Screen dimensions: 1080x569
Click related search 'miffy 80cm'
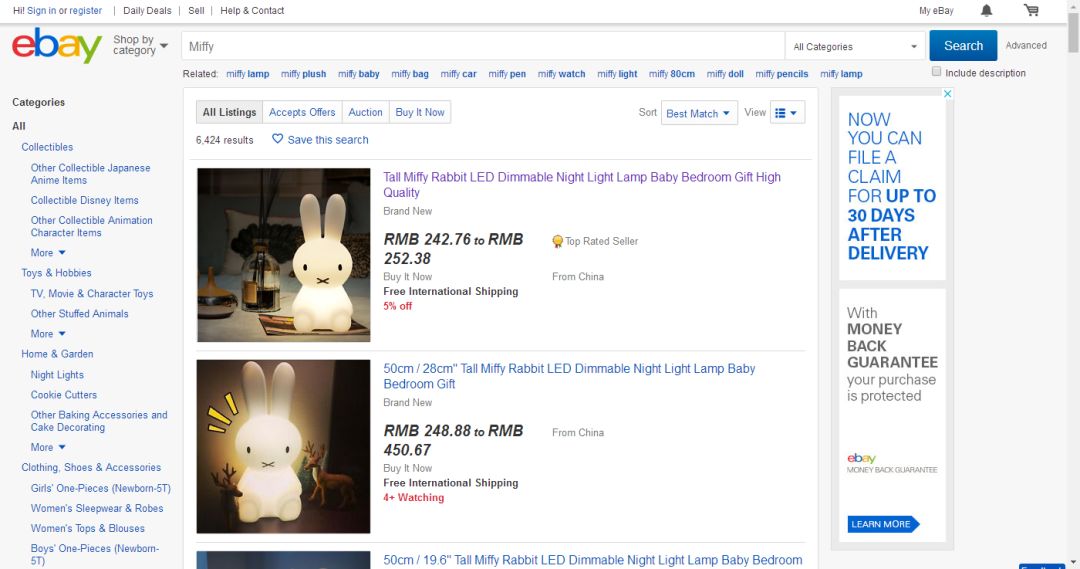(672, 74)
